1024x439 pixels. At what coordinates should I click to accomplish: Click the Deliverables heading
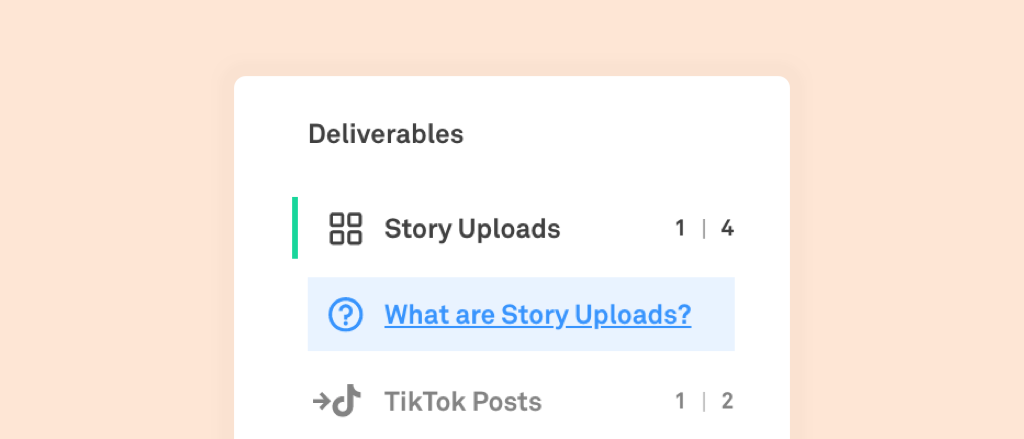tap(386, 134)
